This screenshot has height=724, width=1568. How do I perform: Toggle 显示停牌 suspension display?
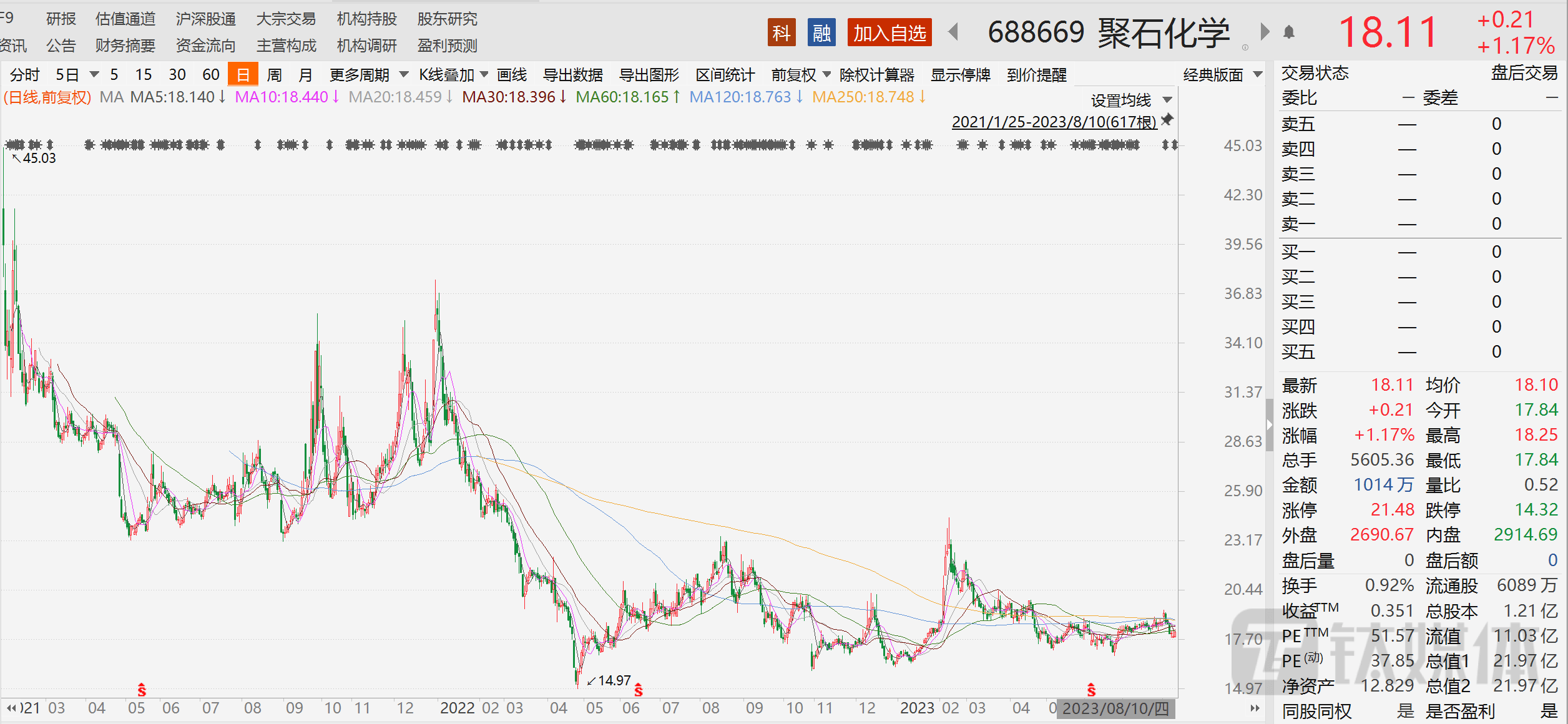point(960,75)
